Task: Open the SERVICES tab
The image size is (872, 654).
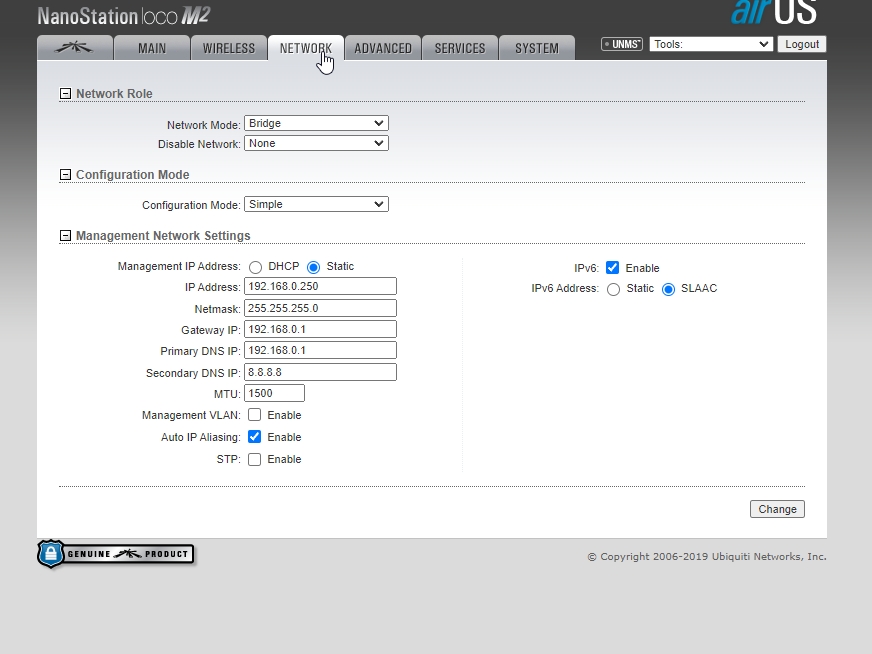Action: point(460,48)
